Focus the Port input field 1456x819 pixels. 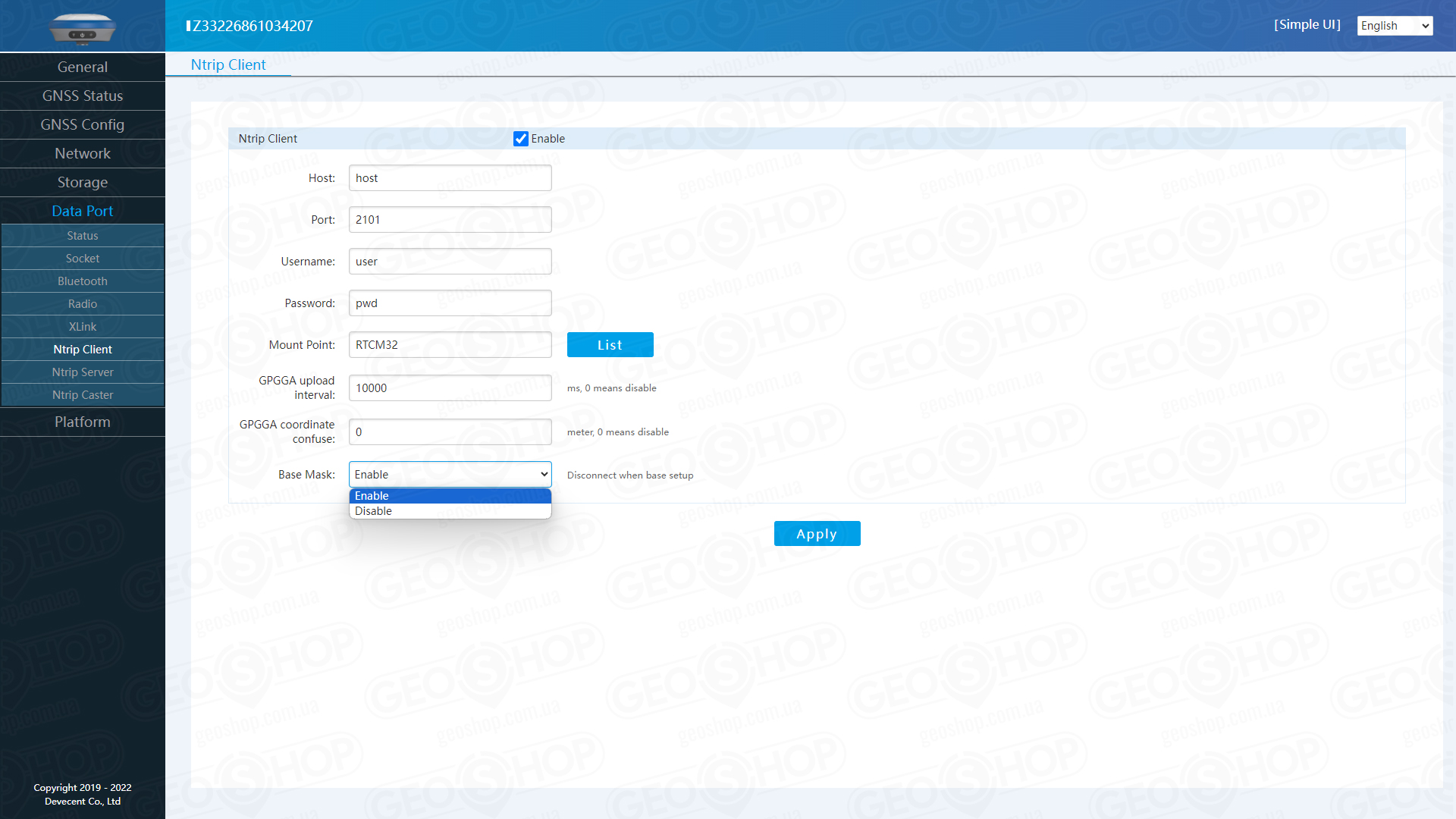click(450, 220)
